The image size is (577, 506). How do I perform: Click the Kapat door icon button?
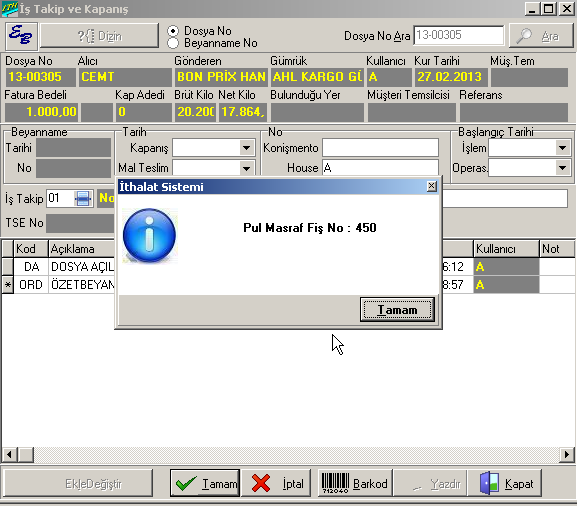click(506, 483)
